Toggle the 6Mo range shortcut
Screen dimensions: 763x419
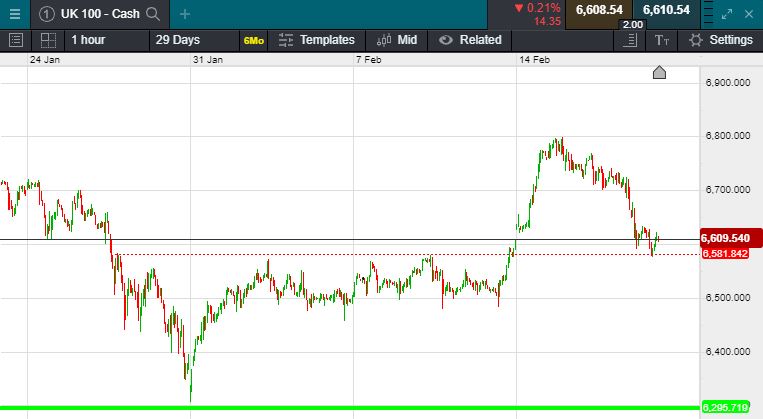(x=253, y=40)
